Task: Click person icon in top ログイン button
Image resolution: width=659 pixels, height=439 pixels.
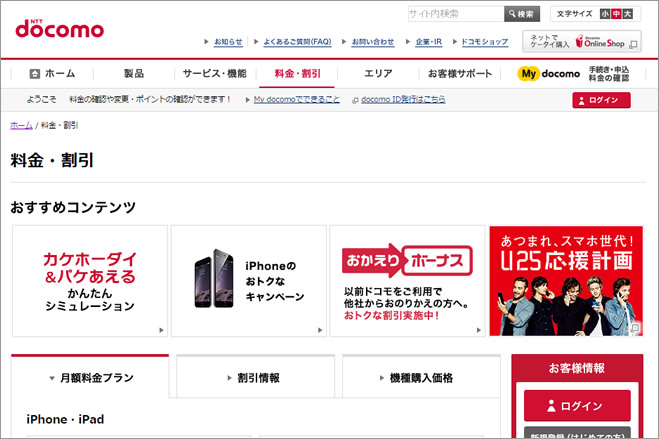Action: [x=582, y=101]
